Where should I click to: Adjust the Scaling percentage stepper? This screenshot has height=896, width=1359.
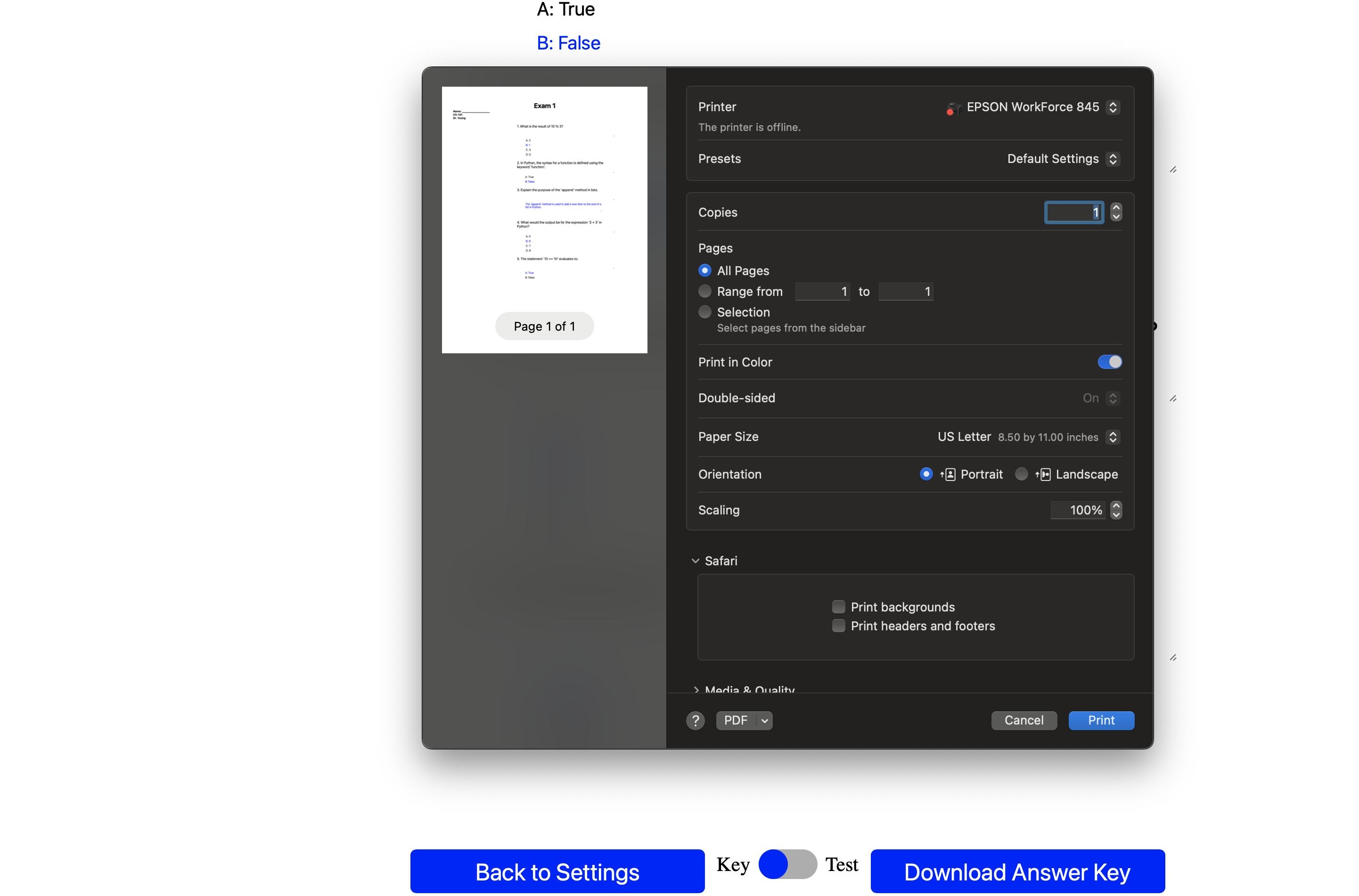(x=1115, y=510)
